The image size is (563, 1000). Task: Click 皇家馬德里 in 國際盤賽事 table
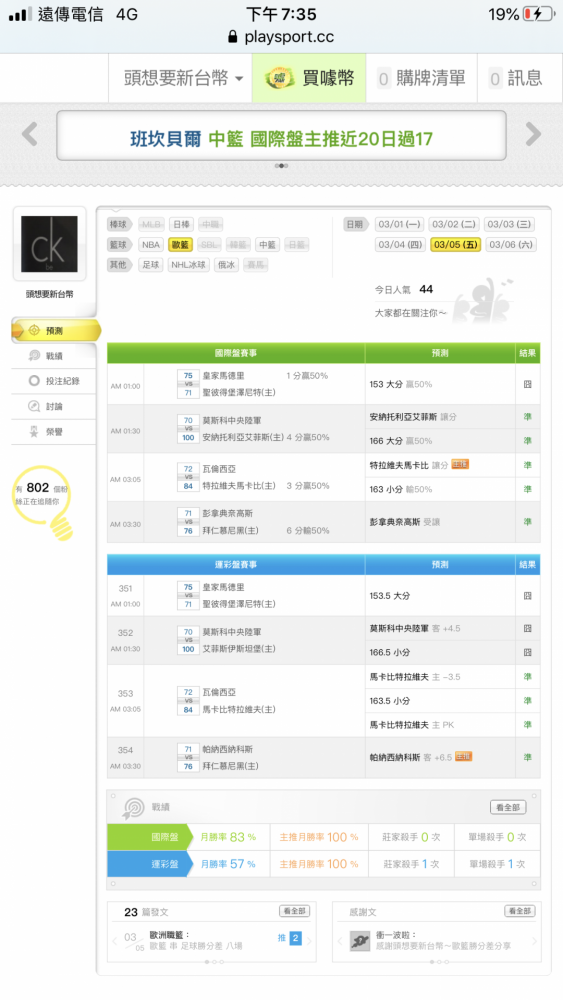(223, 376)
